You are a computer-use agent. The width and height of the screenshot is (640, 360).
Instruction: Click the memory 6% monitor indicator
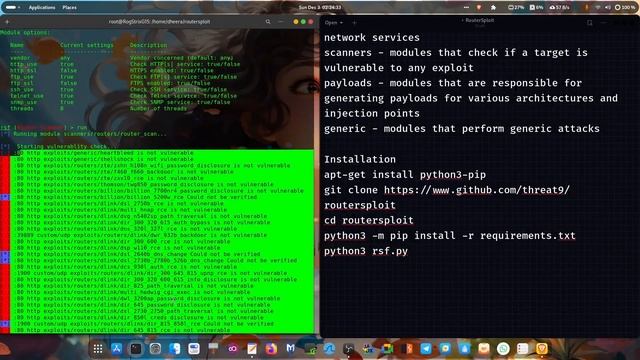(536, 7)
